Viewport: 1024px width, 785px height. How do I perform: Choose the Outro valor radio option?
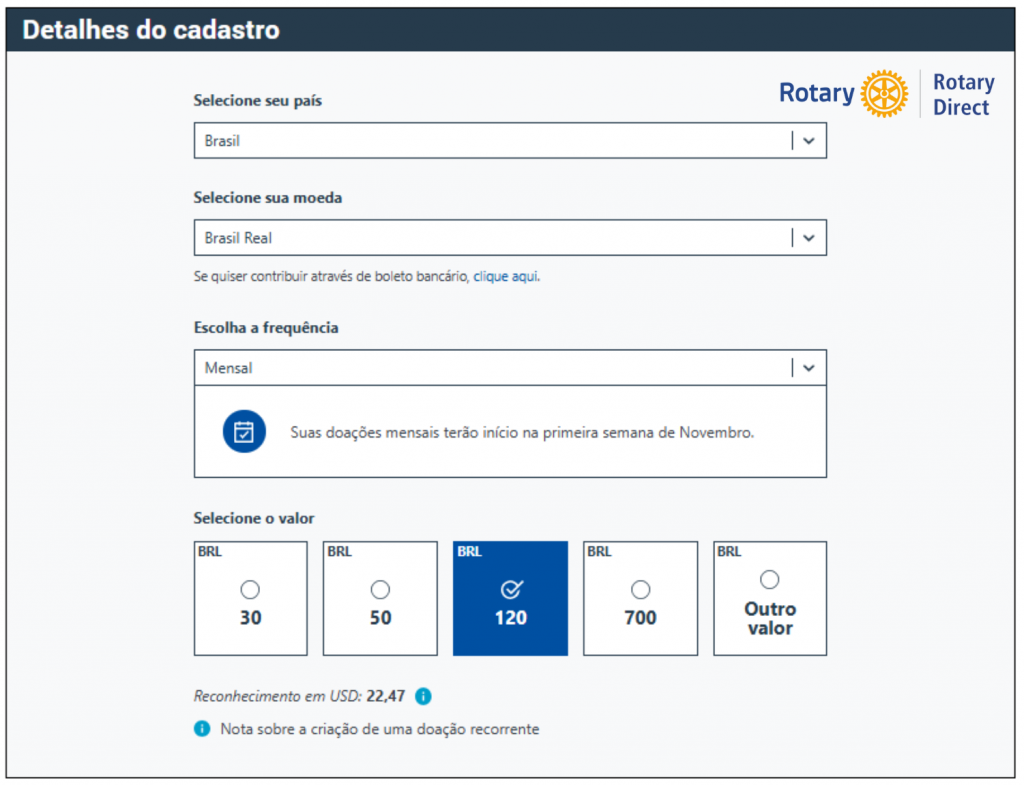(769, 580)
